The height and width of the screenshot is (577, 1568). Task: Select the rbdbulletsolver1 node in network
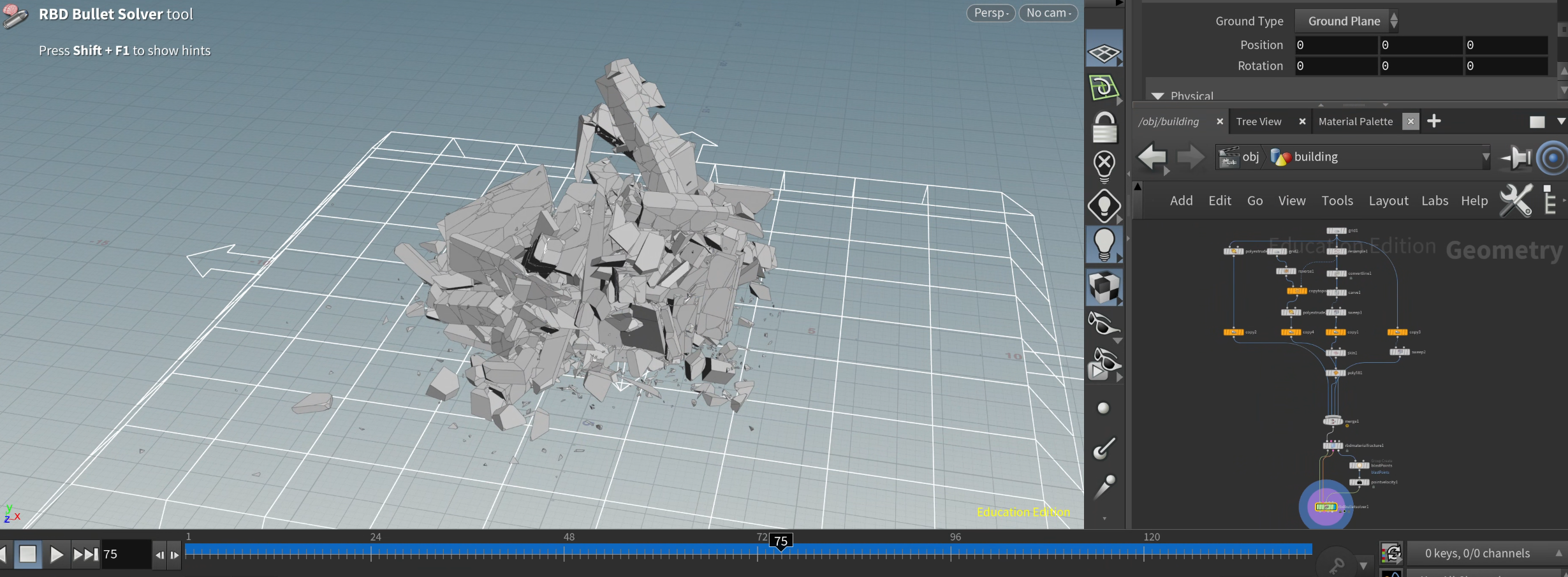1326,507
